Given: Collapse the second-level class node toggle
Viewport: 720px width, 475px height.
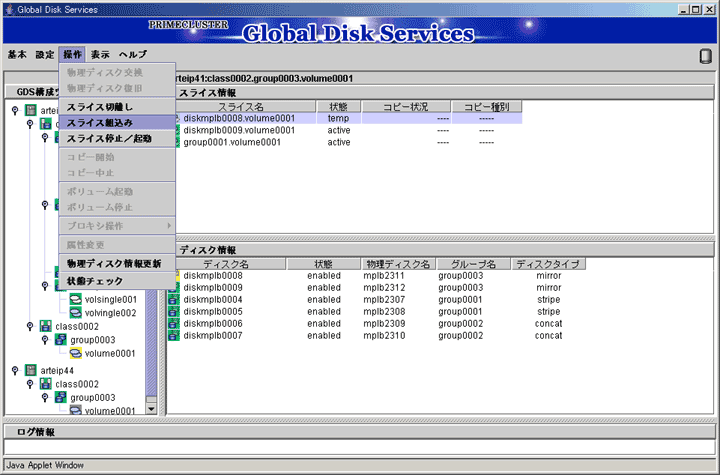Looking at the screenshot, I should coord(30,124).
